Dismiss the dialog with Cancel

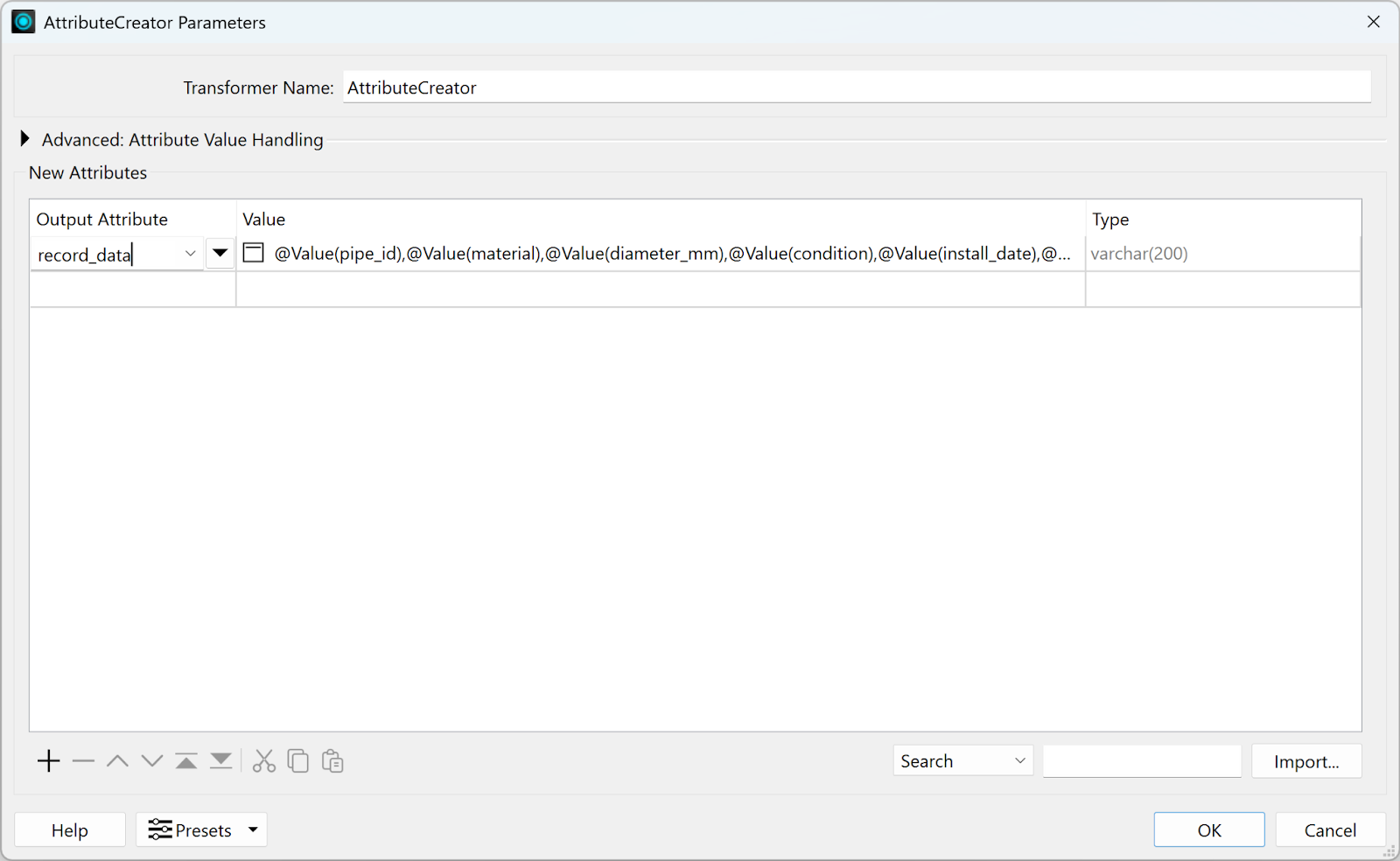pos(1329,829)
